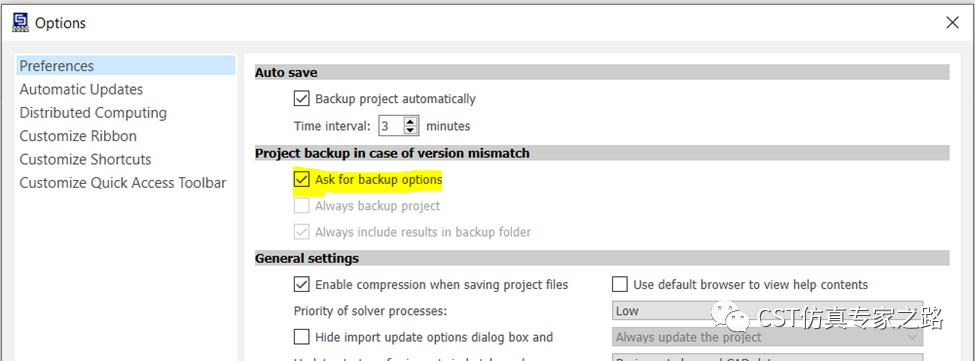
Task: Open Customize Quick Access Toolbar page
Action: pyautogui.click(x=122, y=183)
